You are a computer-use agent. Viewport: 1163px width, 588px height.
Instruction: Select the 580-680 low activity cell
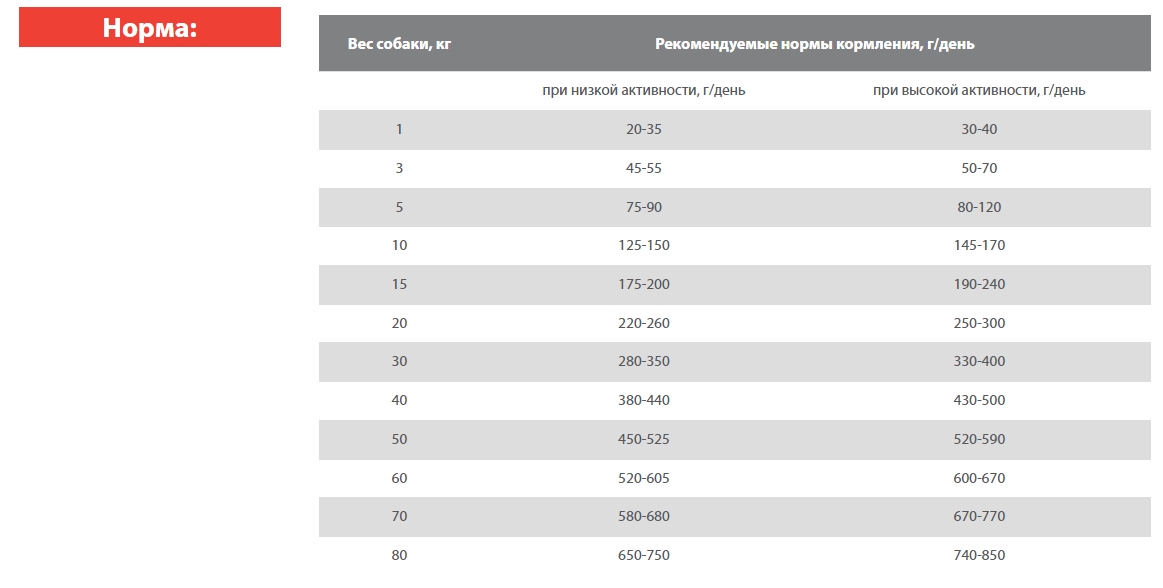click(643, 516)
